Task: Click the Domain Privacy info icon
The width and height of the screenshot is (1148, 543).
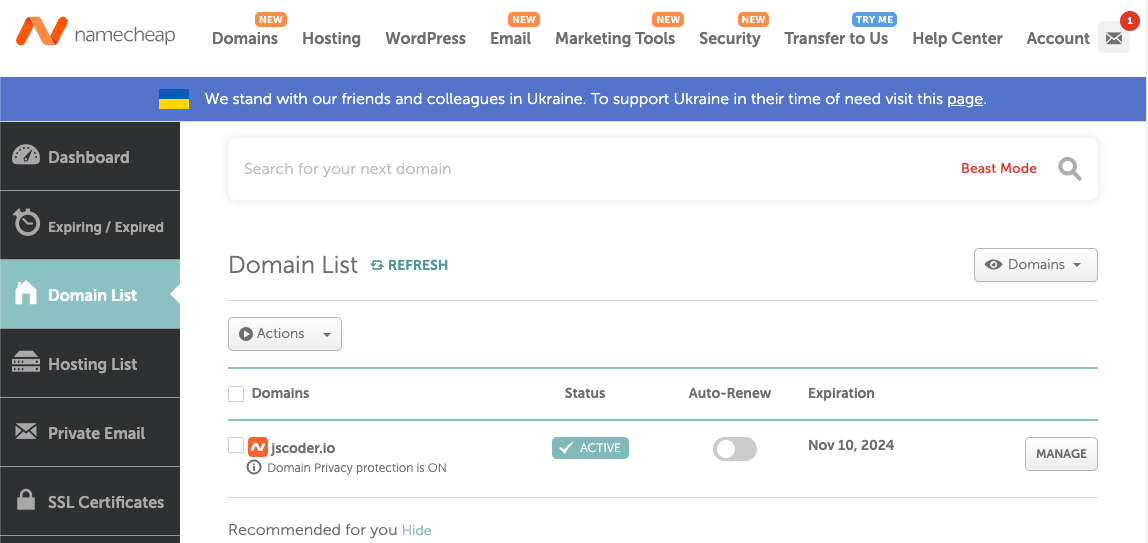Action: pyautogui.click(x=254, y=468)
